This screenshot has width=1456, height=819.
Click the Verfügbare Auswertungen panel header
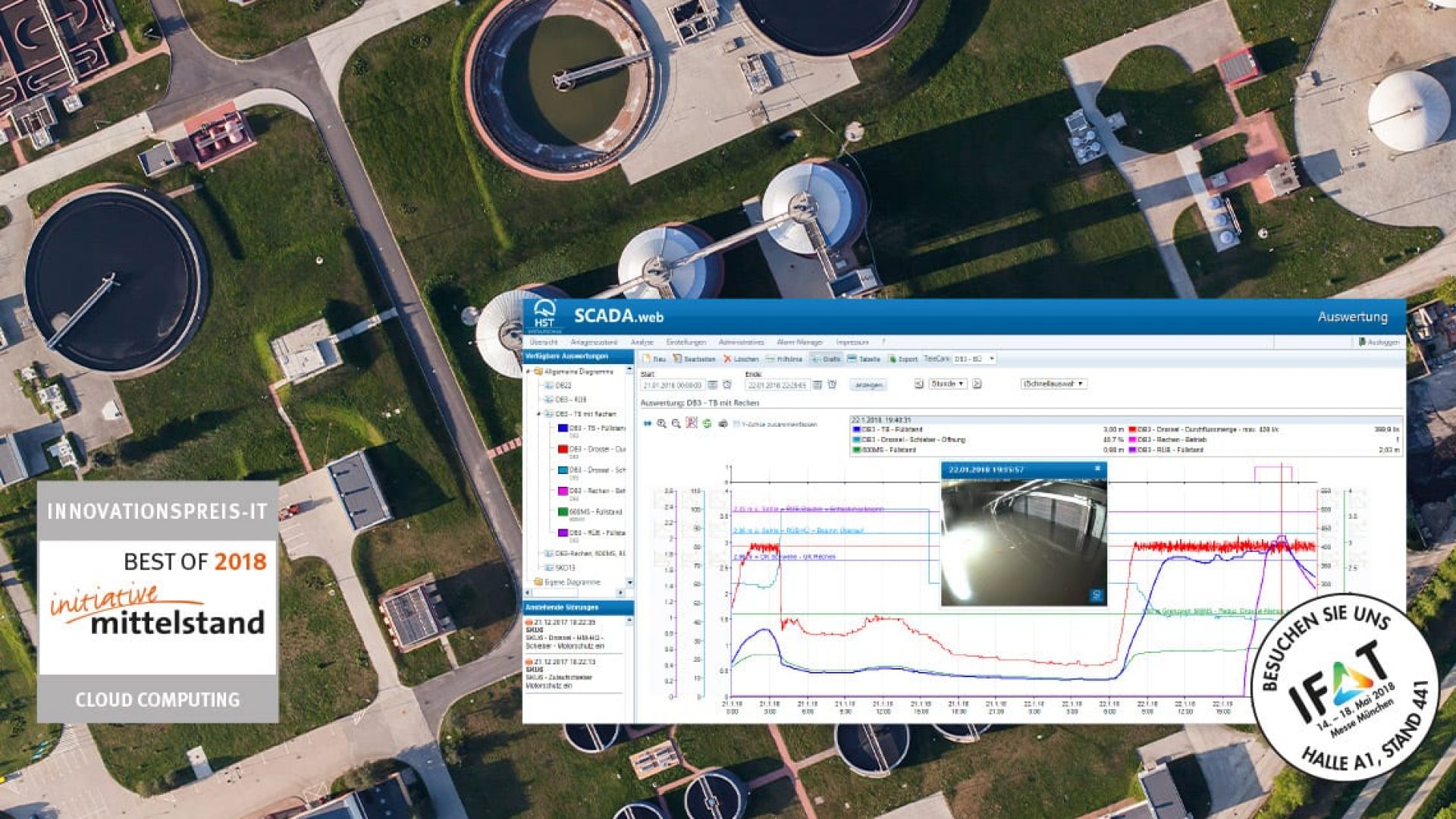[579, 356]
